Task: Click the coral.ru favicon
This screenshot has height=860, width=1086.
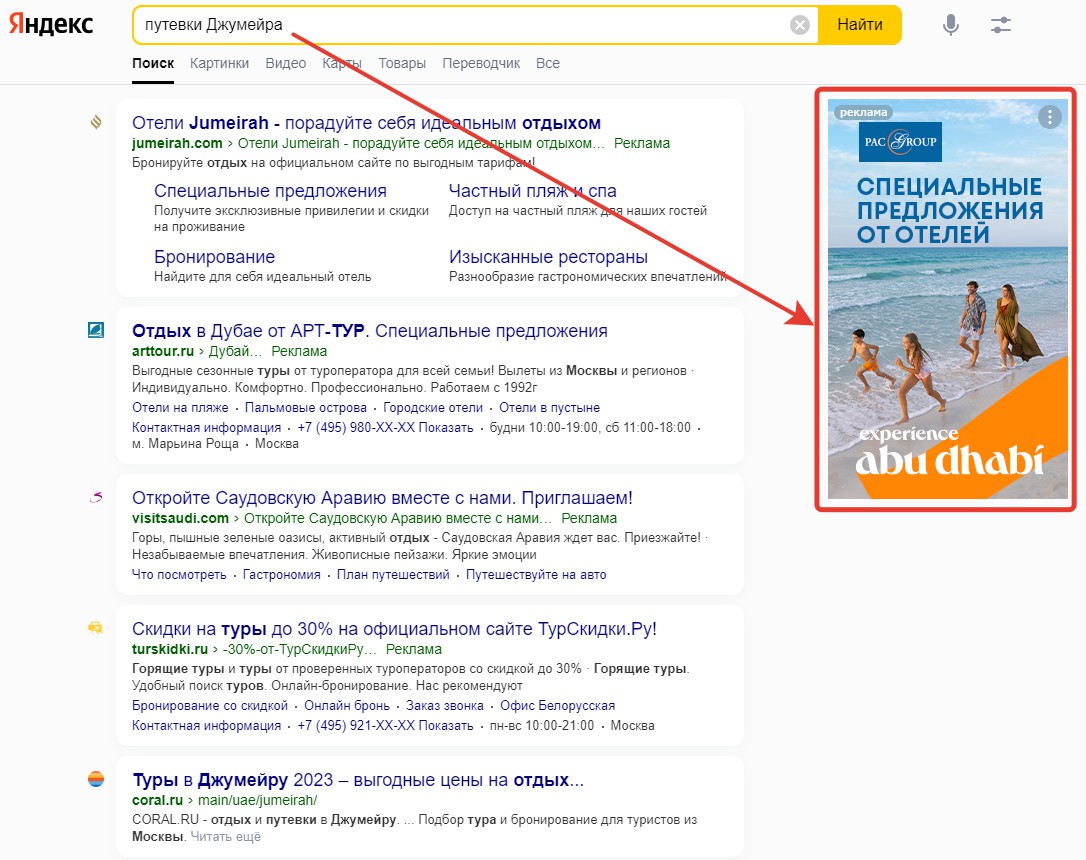Action: point(96,779)
